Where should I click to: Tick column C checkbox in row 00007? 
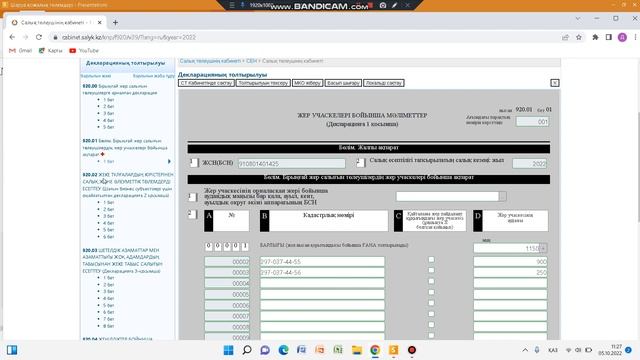[431, 314]
